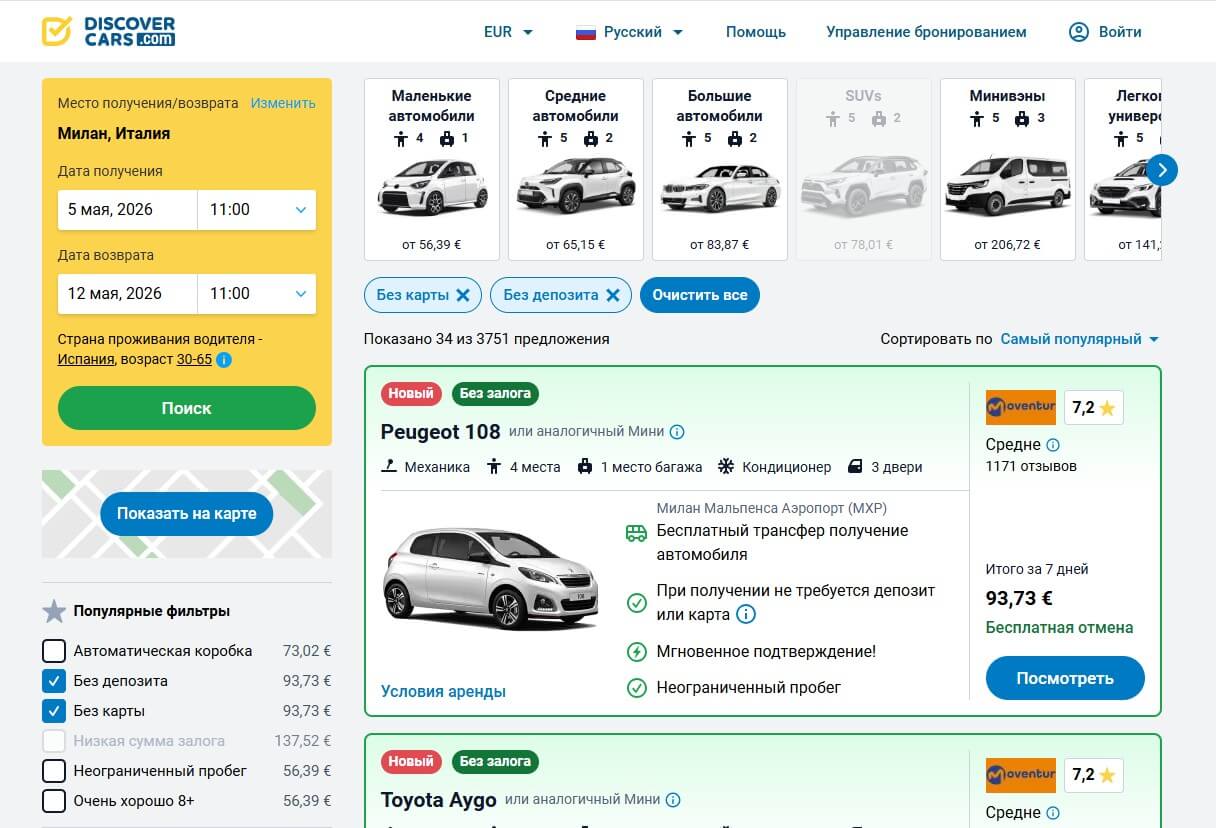
Task: Tick the 'Неограниченный пробег' checkbox
Action: point(54,771)
